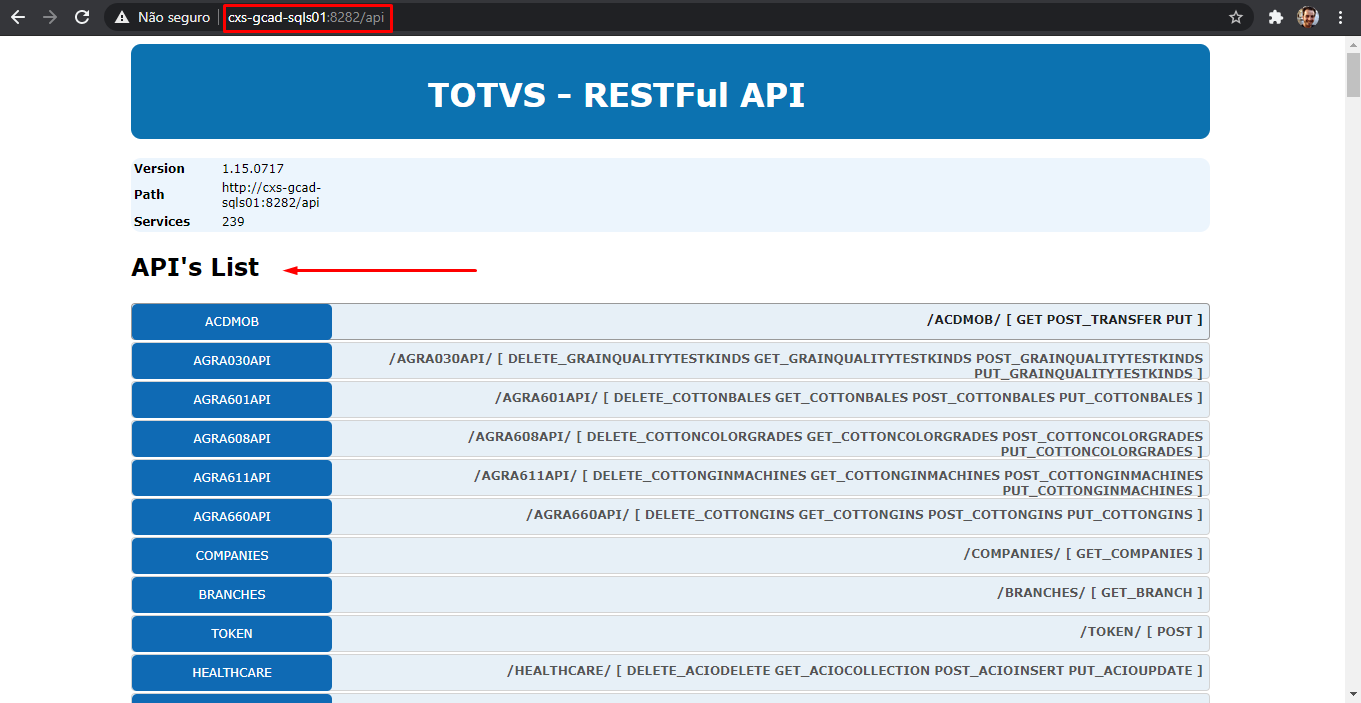Click the scrollbar down arrow
1361x703 pixels.
click(1352, 694)
